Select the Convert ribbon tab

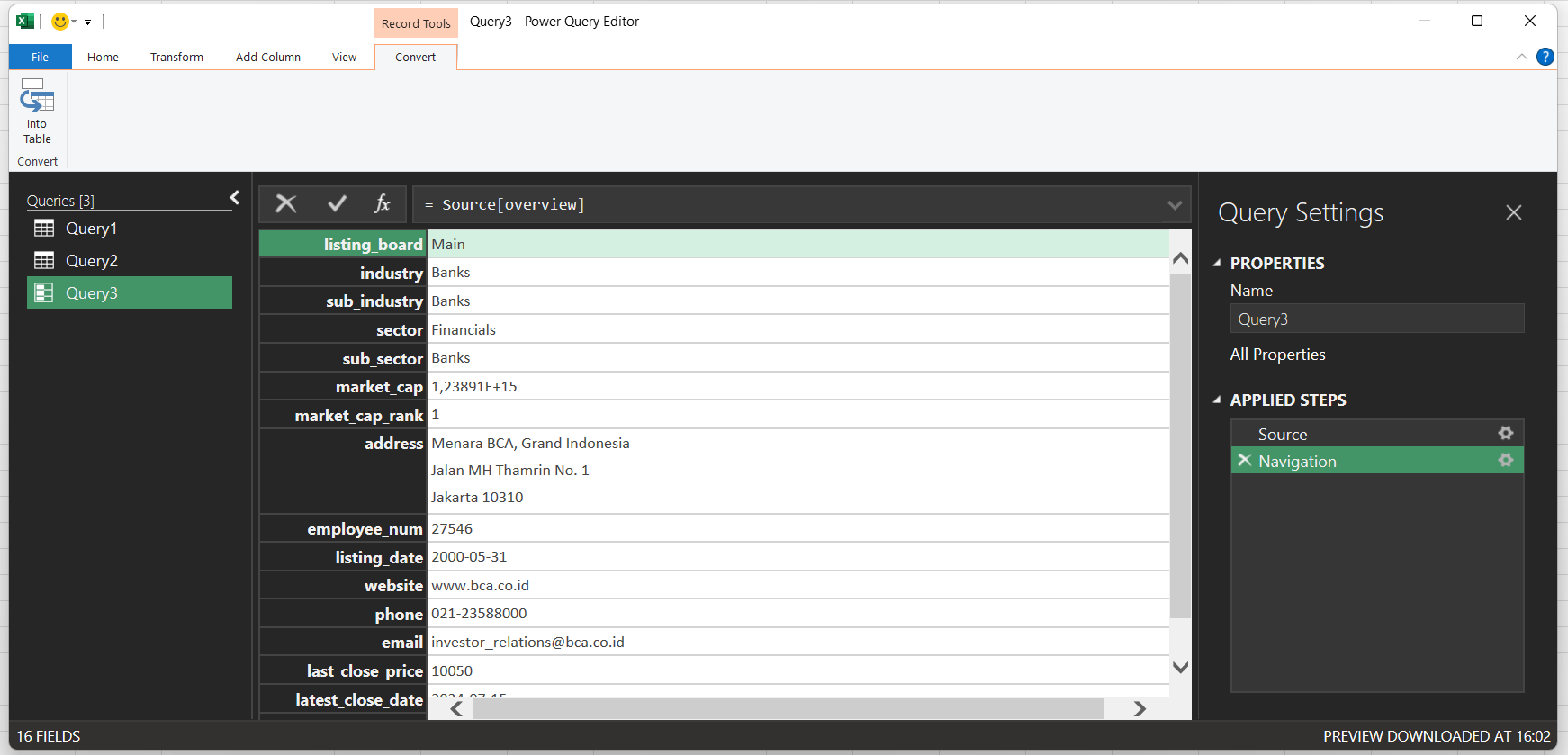tap(415, 57)
